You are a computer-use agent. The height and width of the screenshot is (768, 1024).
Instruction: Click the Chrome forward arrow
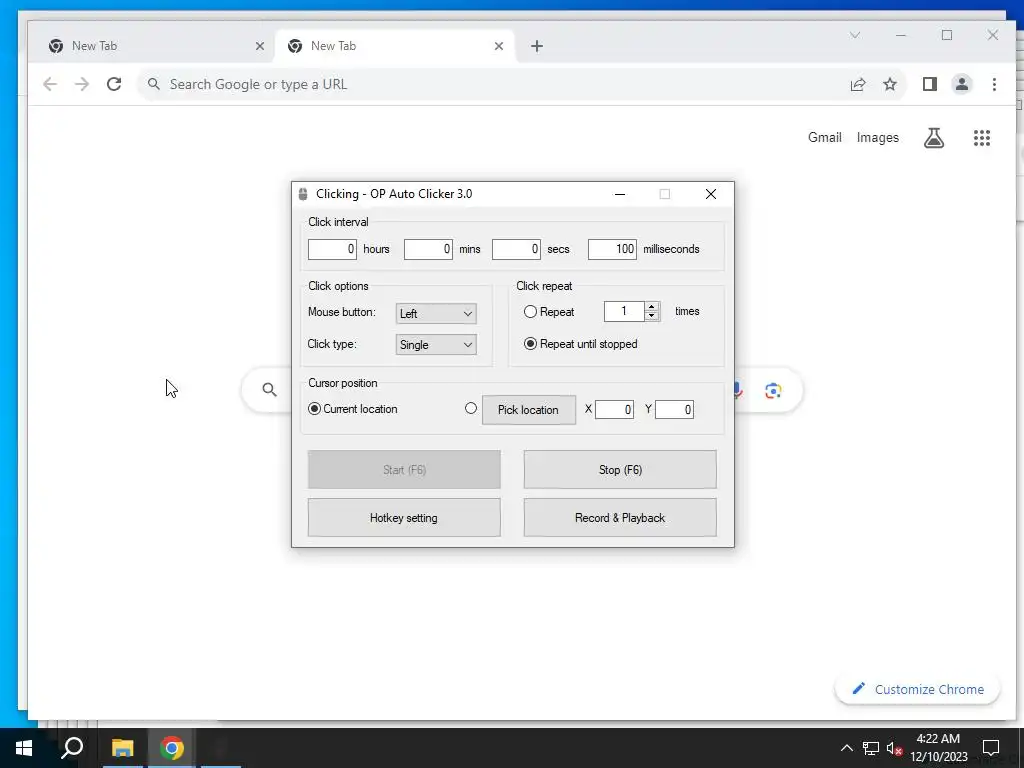[x=82, y=84]
